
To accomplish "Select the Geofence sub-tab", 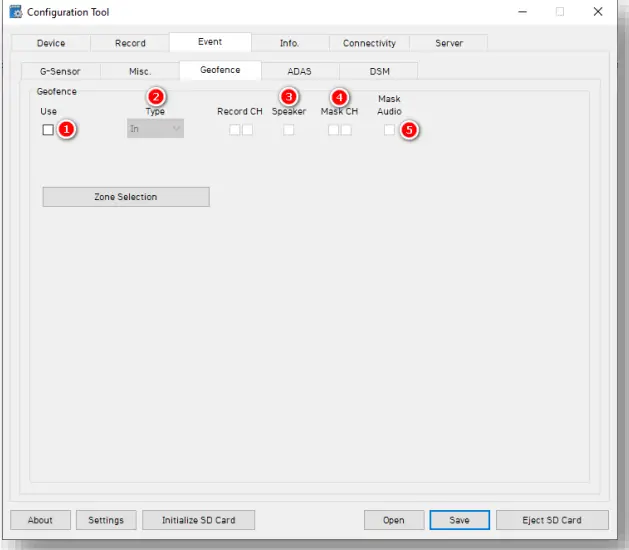I will coord(220,70).
